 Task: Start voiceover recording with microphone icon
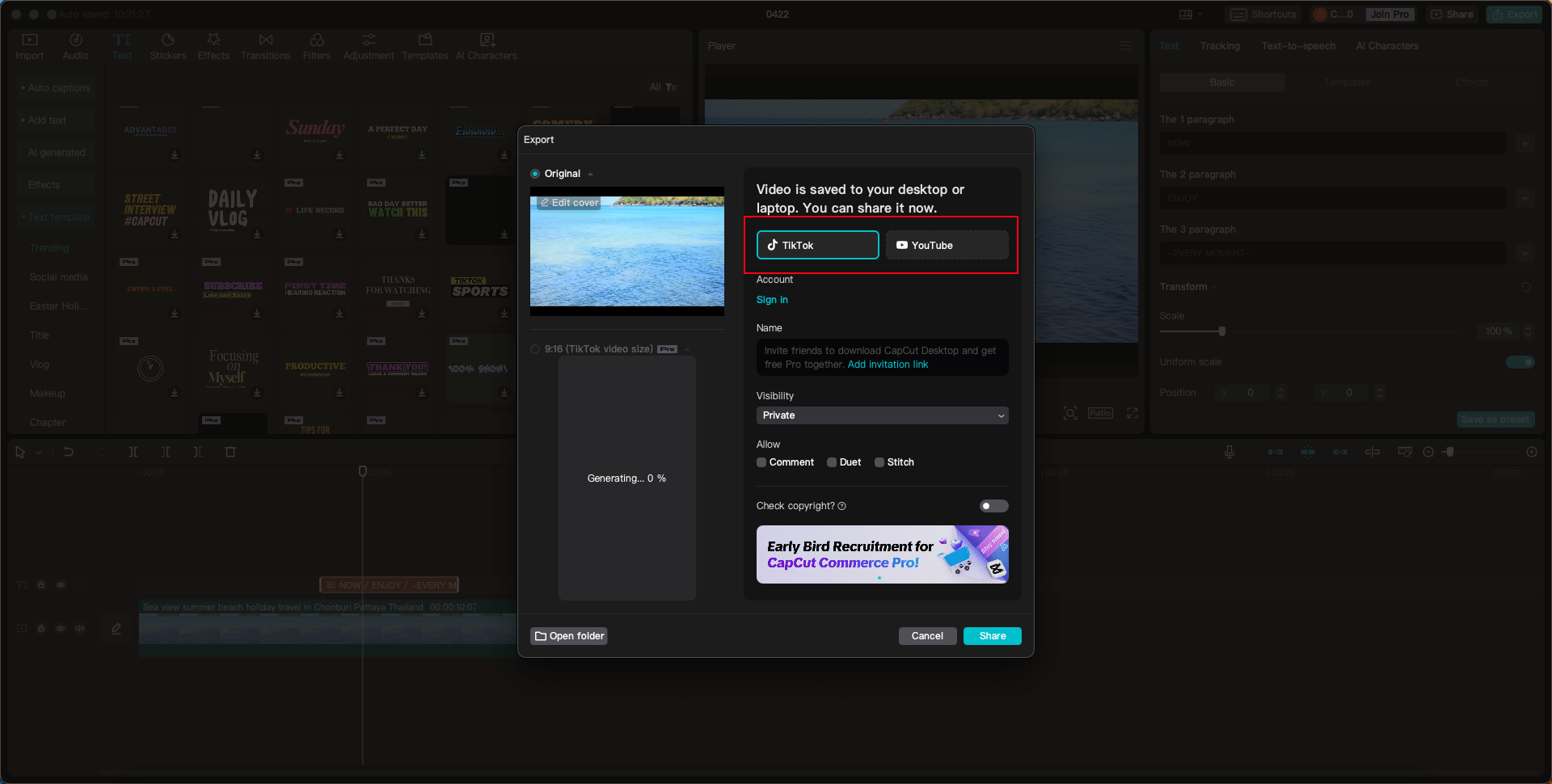click(1229, 452)
